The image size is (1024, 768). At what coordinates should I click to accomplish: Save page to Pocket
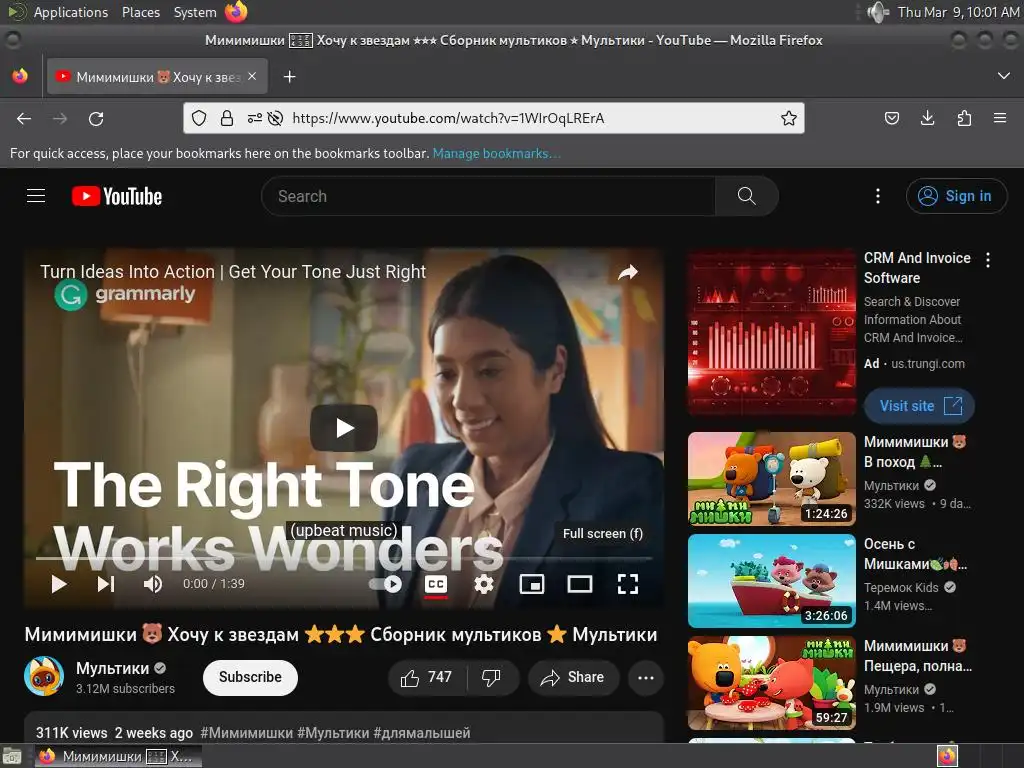tap(891, 118)
